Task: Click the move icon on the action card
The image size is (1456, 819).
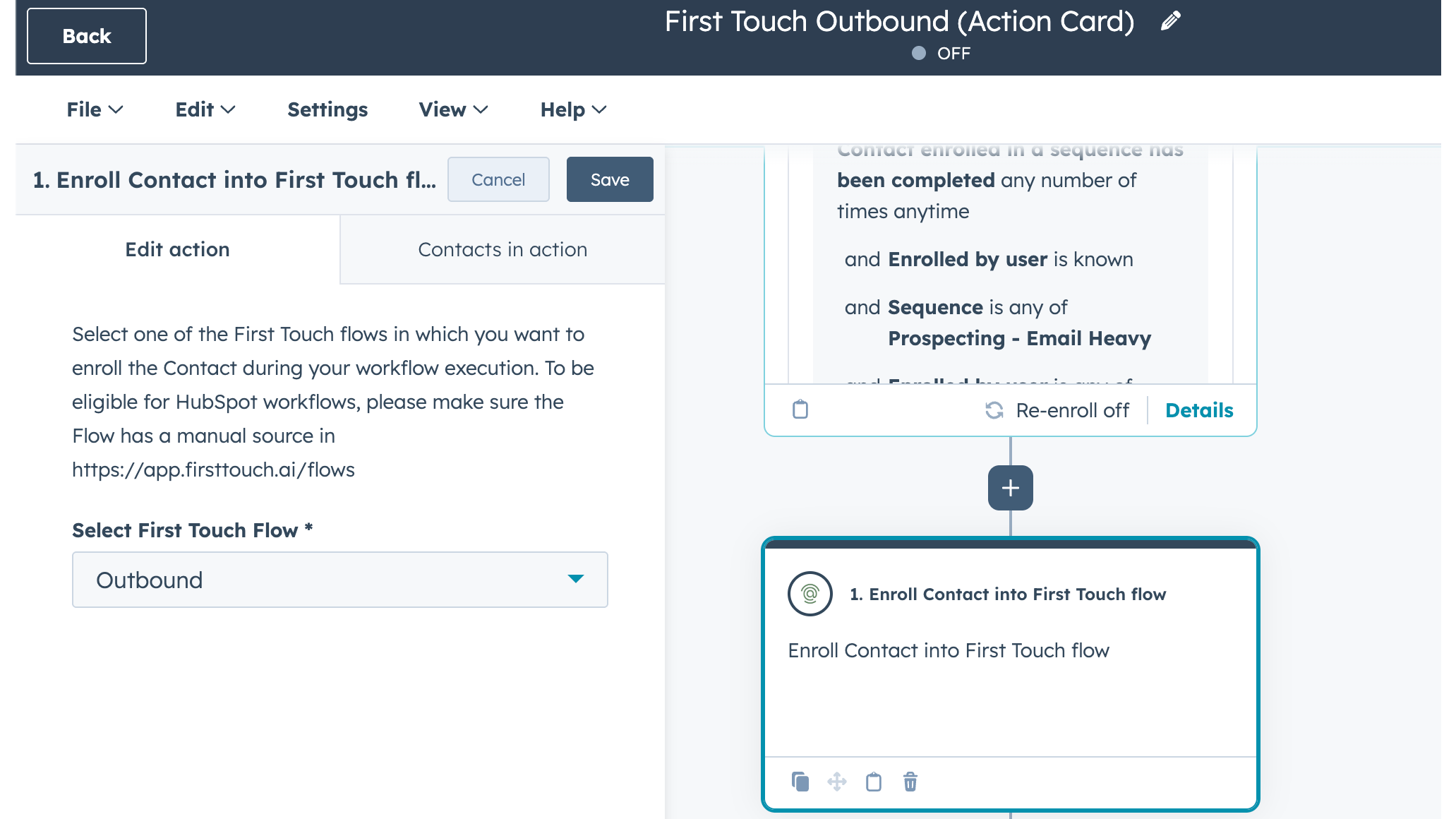Action: click(837, 782)
